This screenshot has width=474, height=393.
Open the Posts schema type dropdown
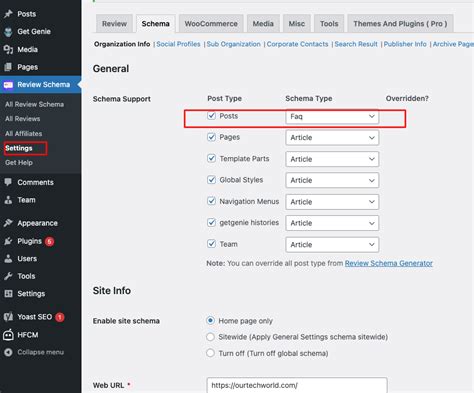(332, 116)
